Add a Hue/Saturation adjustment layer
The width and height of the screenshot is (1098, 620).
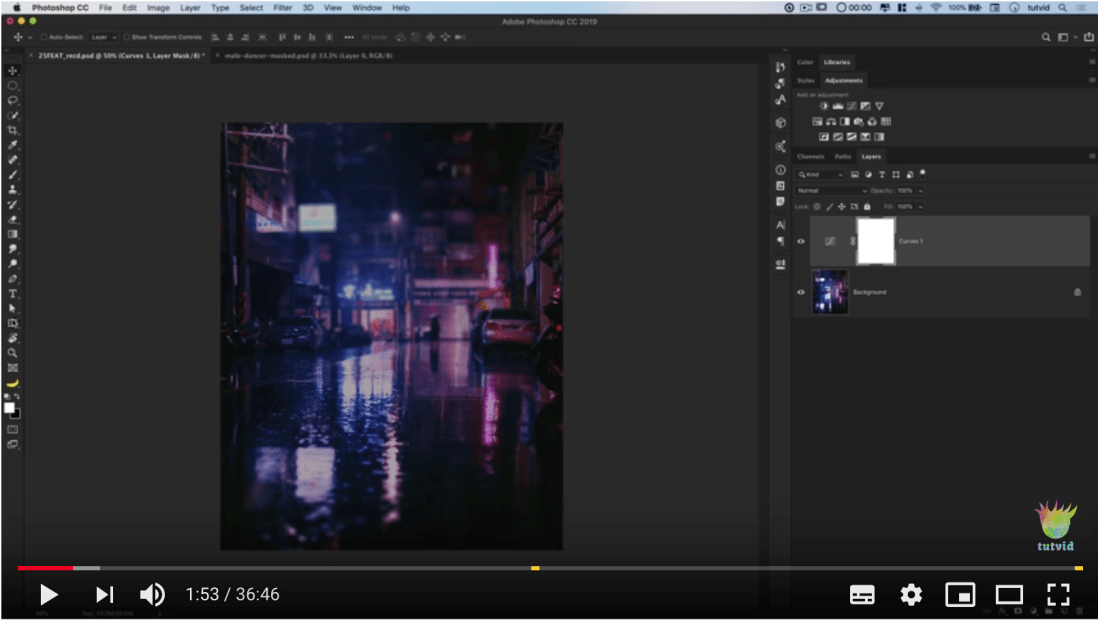point(817,121)
